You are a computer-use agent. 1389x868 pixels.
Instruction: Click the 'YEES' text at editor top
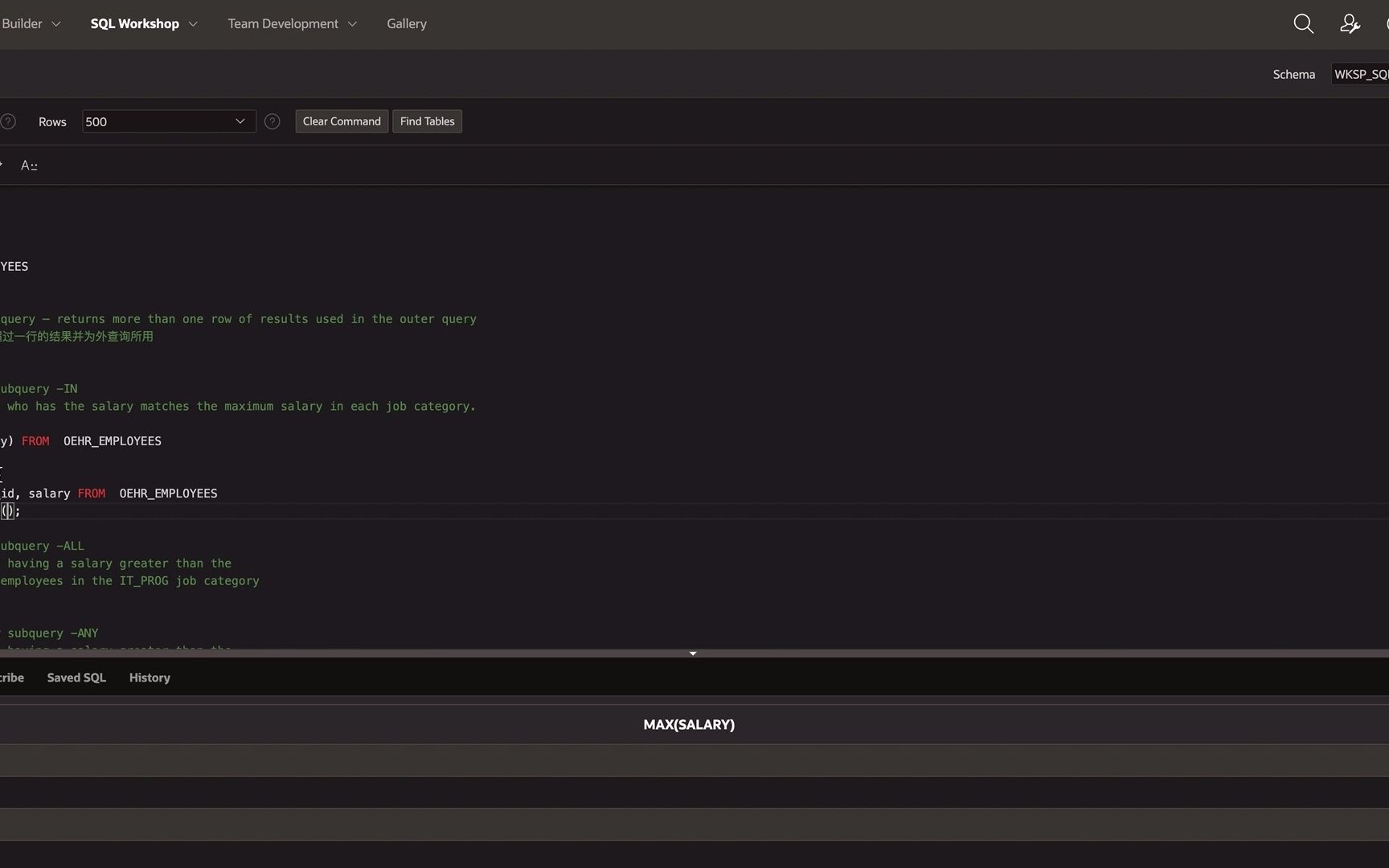(14, 267)
